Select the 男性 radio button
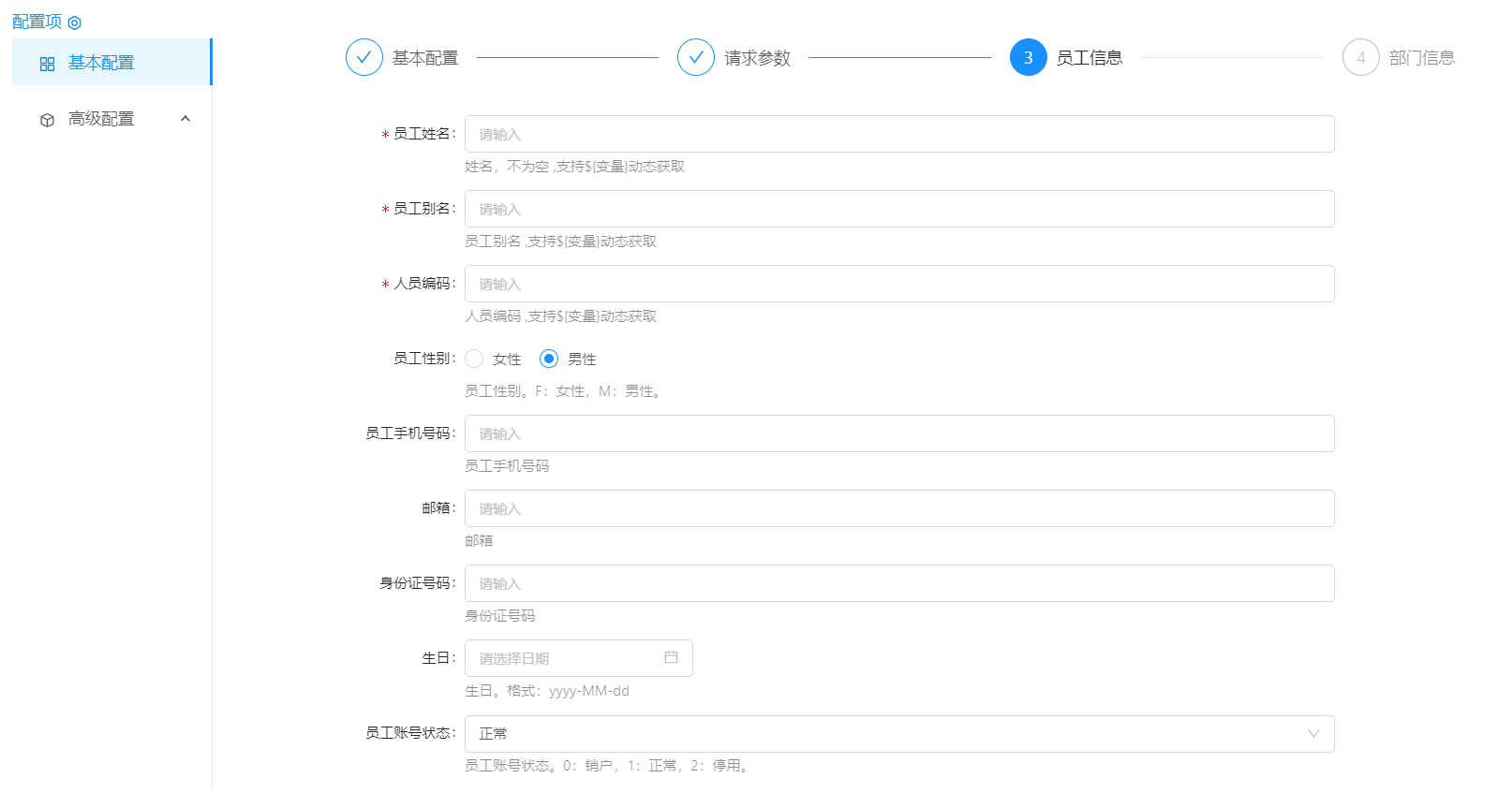This screenshot has height=793, width=1512. point(549,359)
